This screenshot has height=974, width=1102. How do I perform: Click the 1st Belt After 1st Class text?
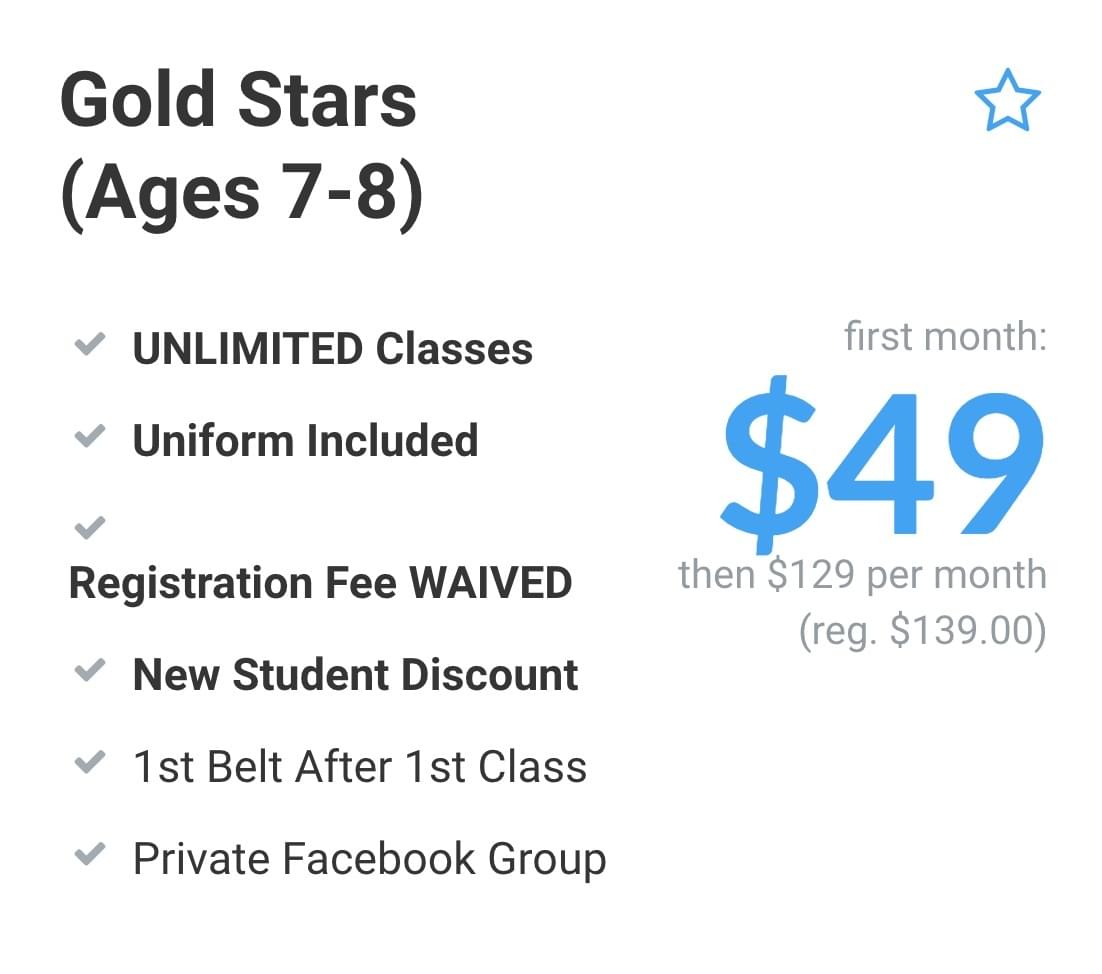tap(360, 767)
